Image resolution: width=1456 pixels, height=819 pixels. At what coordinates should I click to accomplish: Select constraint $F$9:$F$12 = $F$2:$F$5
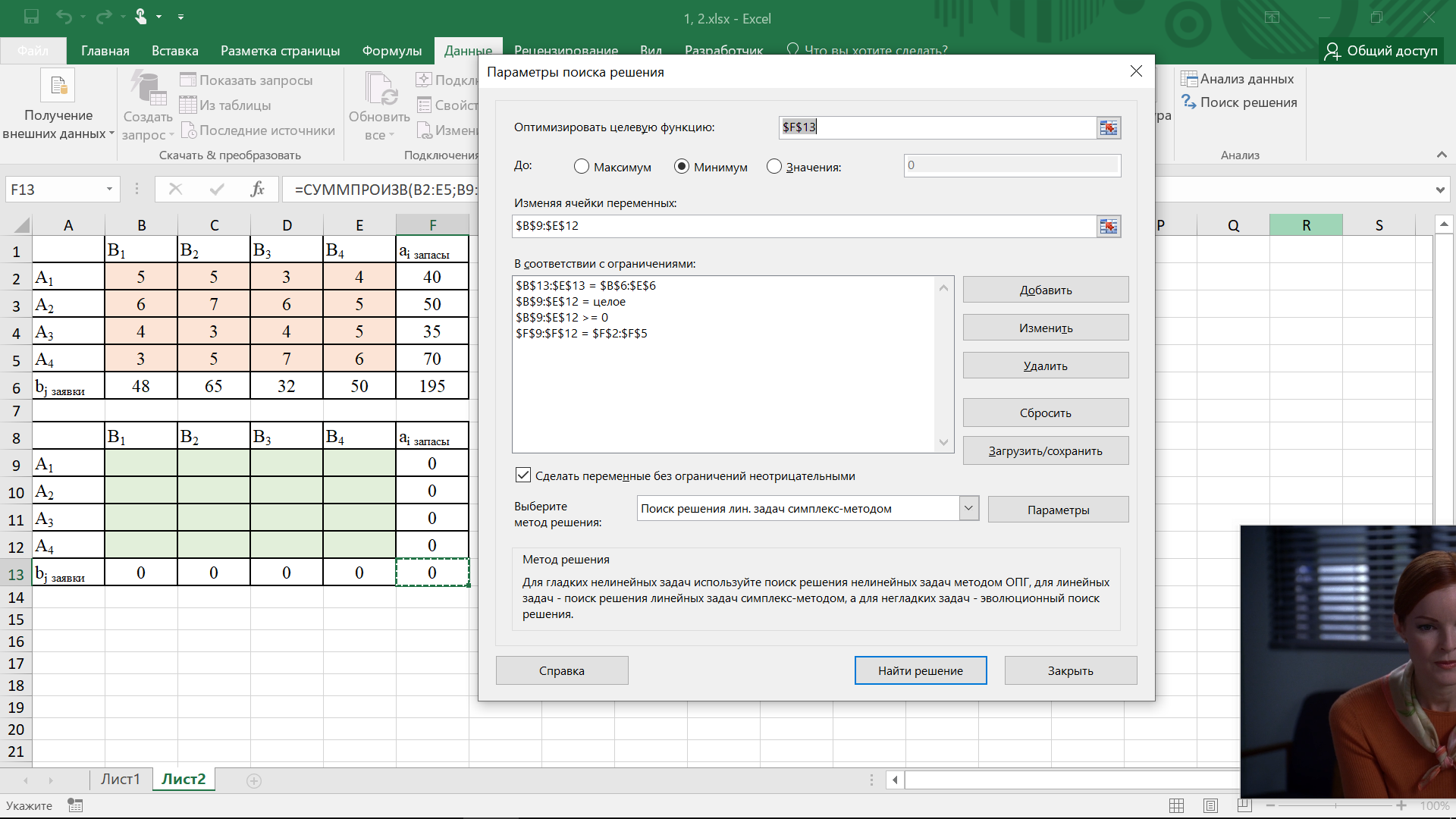click(x=581, y=334)
